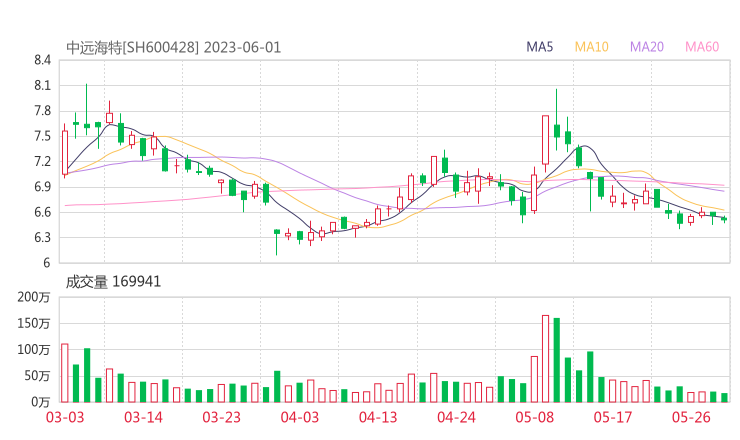Click the 150万 volume axis label
Screen dimensions: 740x440
click(34, 323)
